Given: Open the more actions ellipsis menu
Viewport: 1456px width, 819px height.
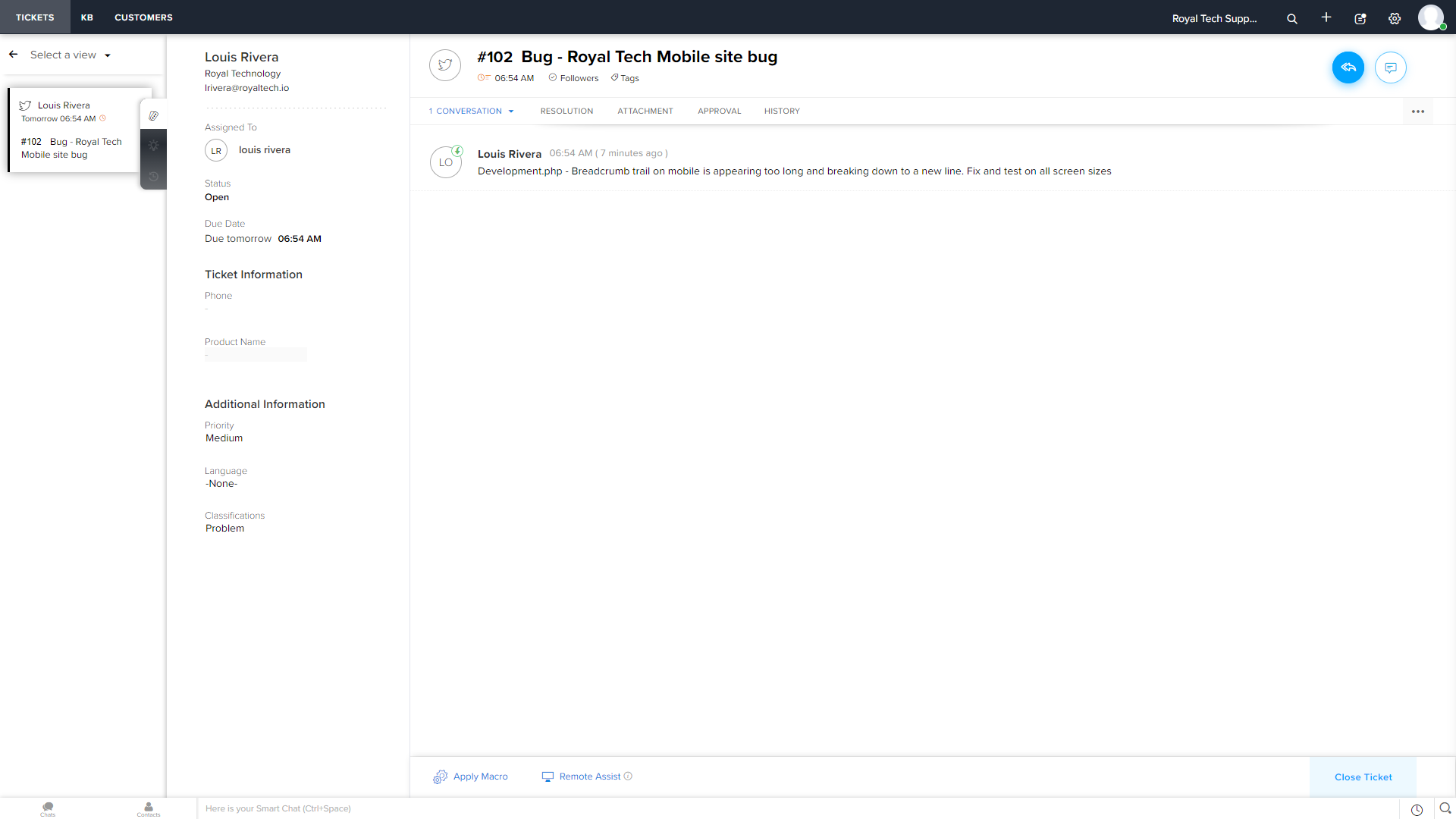Looking at the screenshot, I should click(x=1419, y=111).
